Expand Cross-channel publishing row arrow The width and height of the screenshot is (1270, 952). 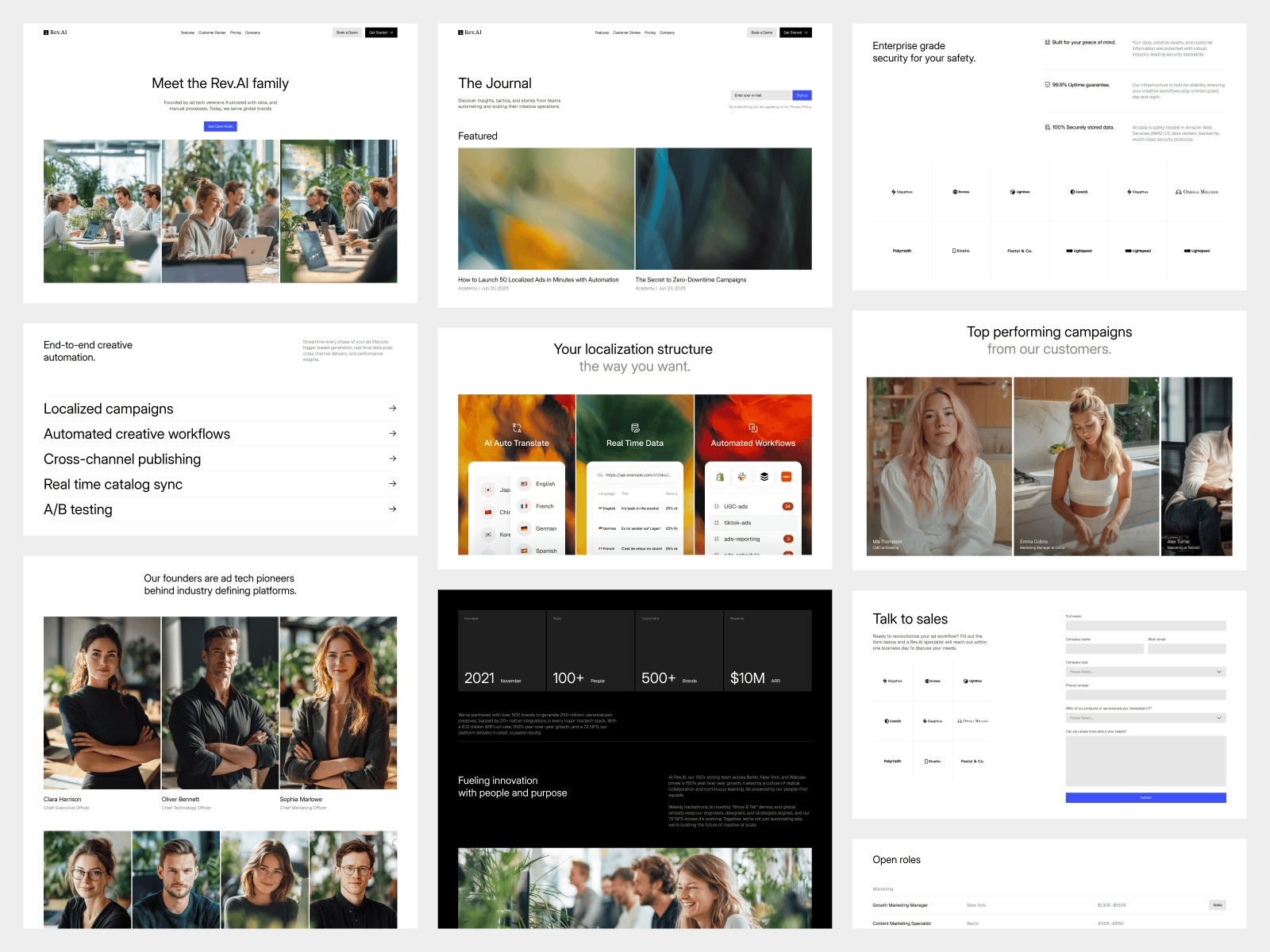[x=392, y=459]
